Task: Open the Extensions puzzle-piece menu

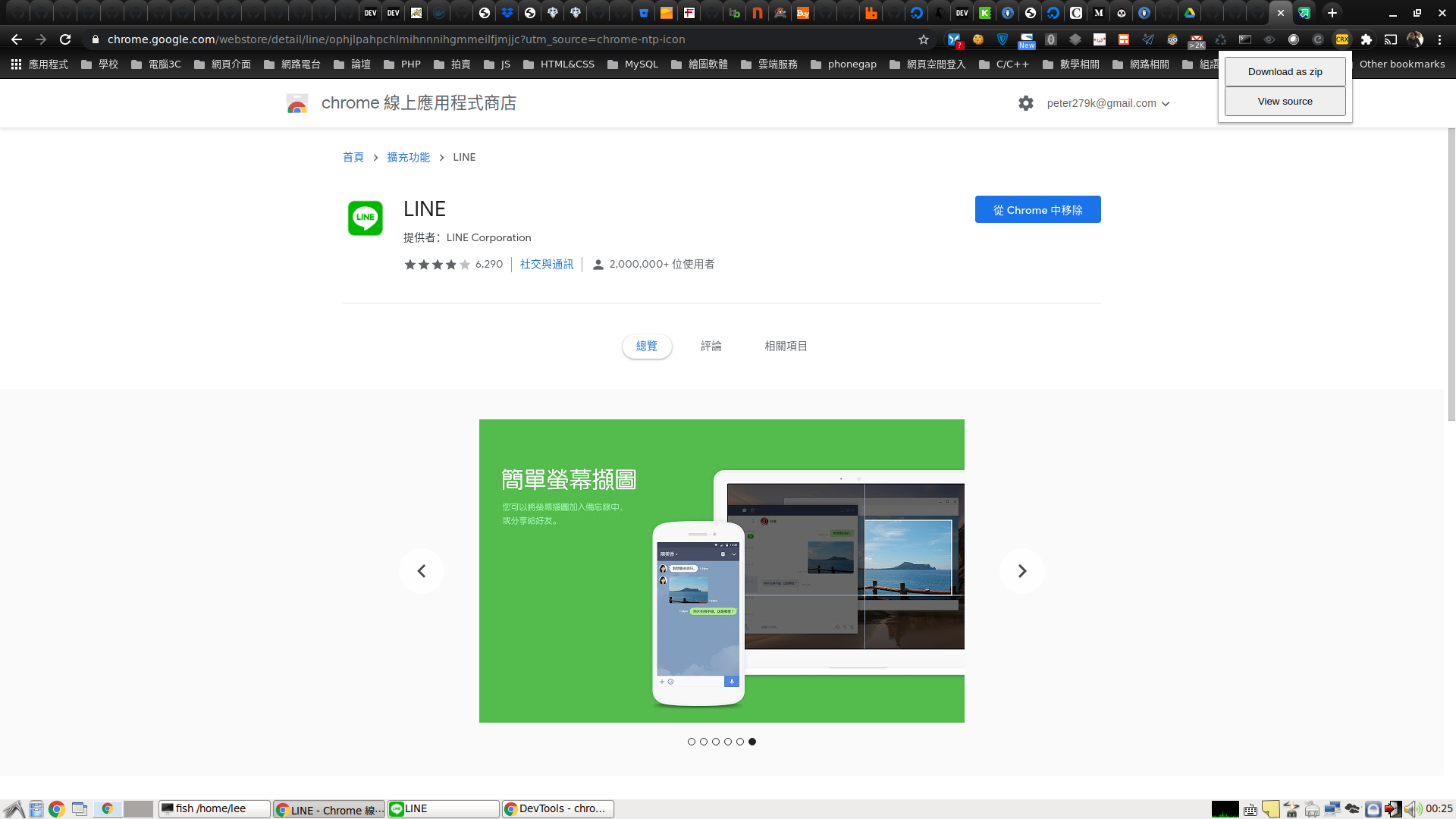Action: point(1366,39)
